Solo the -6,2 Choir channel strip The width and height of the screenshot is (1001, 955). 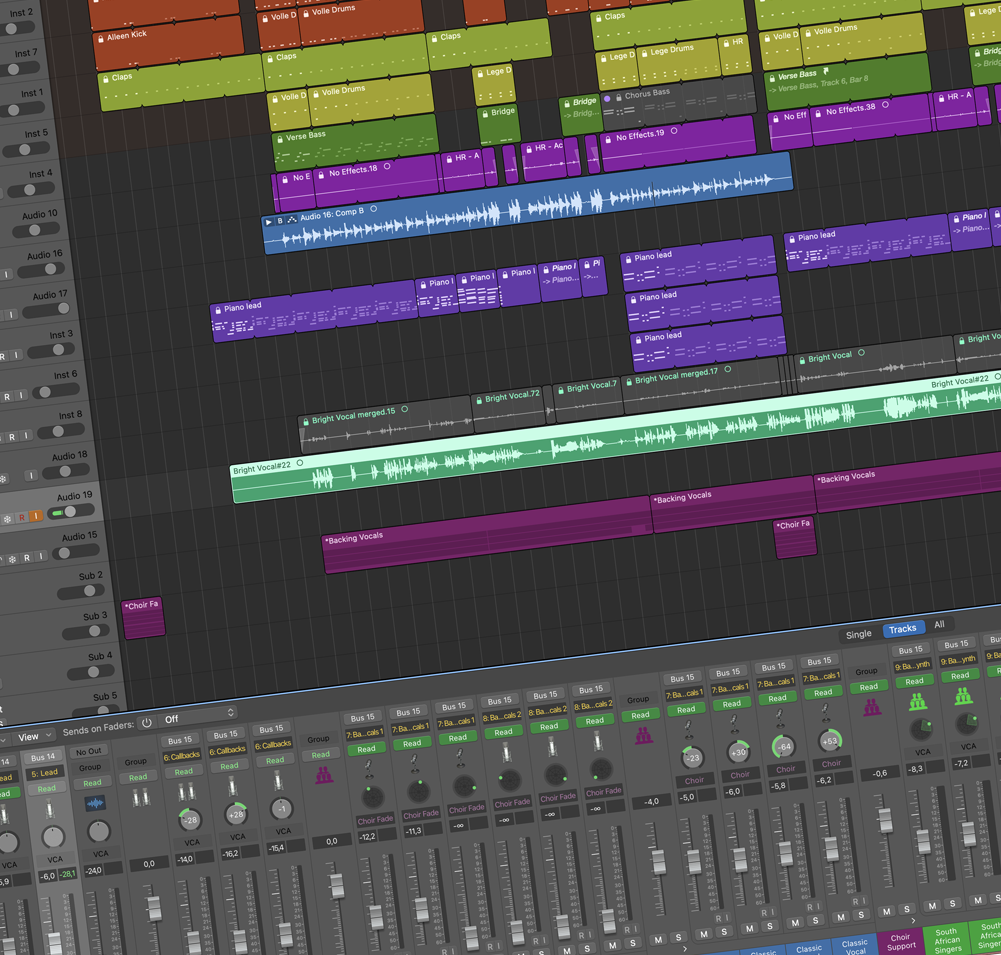861,915
